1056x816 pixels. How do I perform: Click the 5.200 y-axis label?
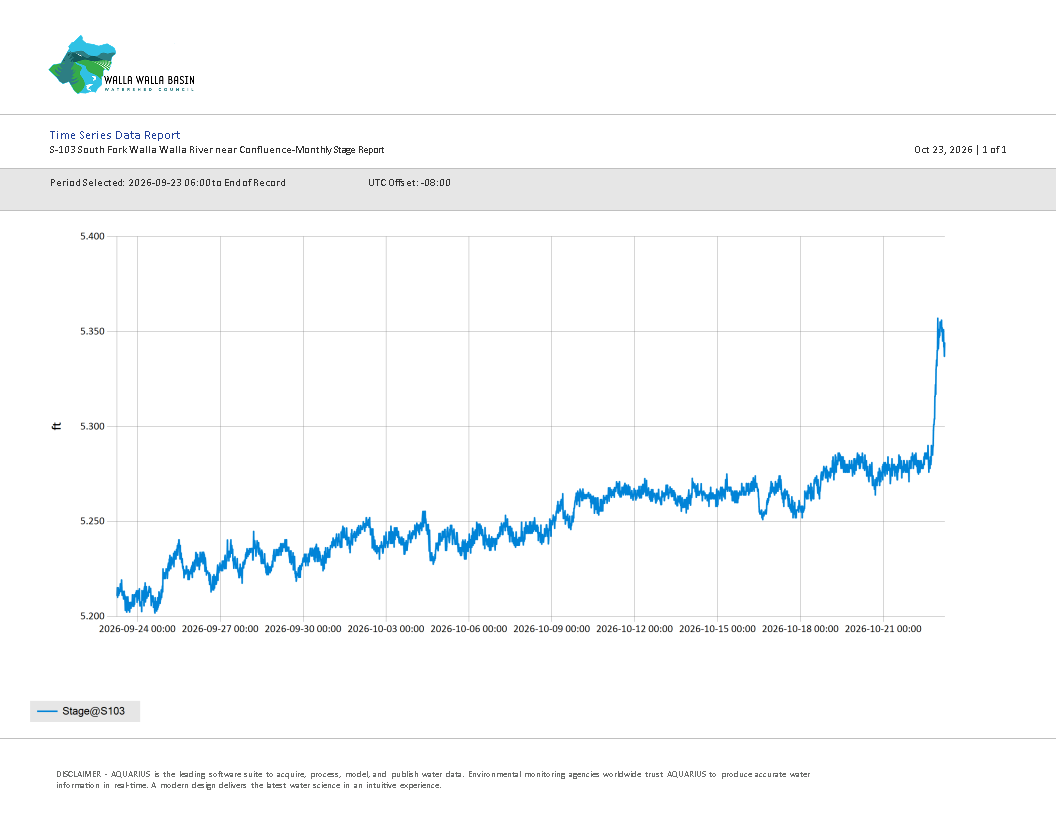(92, 616)
